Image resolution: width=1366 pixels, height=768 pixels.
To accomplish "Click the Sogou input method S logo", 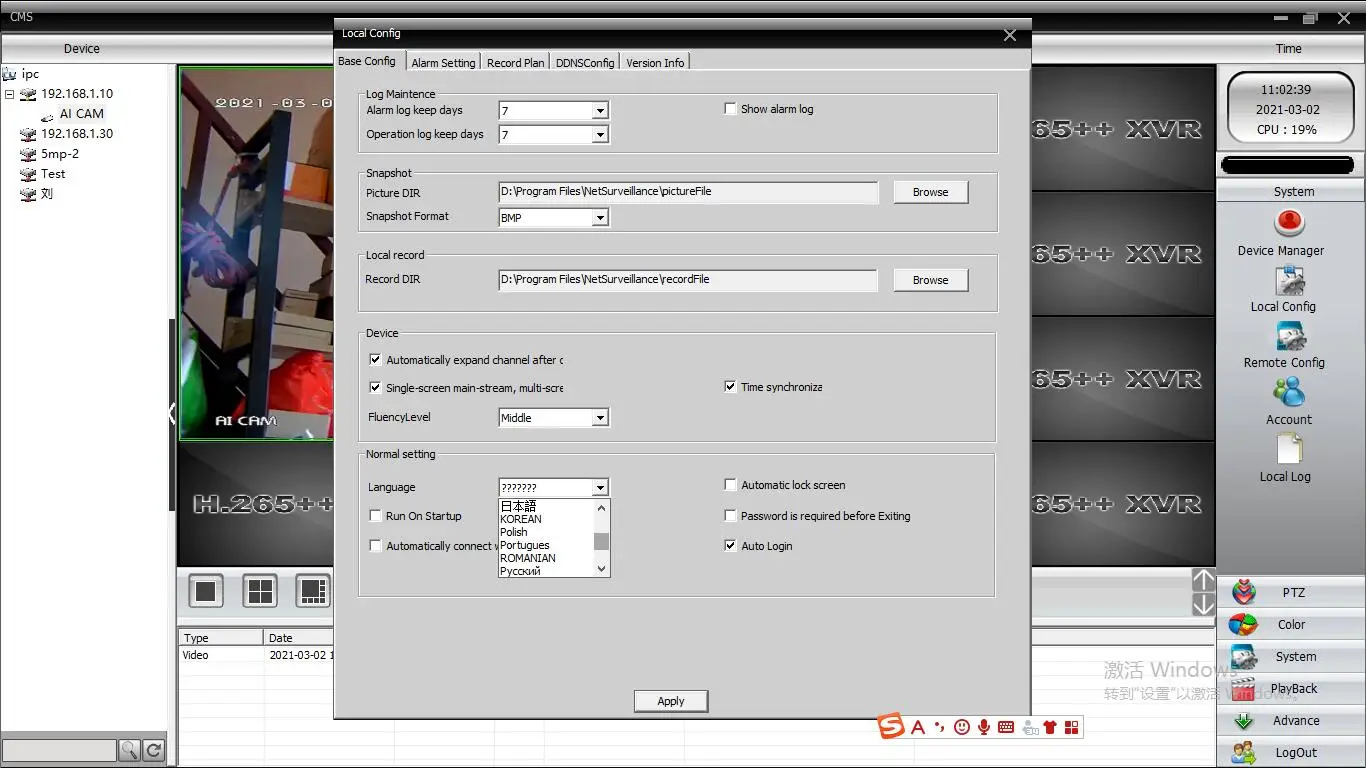I will pos(891,727).
